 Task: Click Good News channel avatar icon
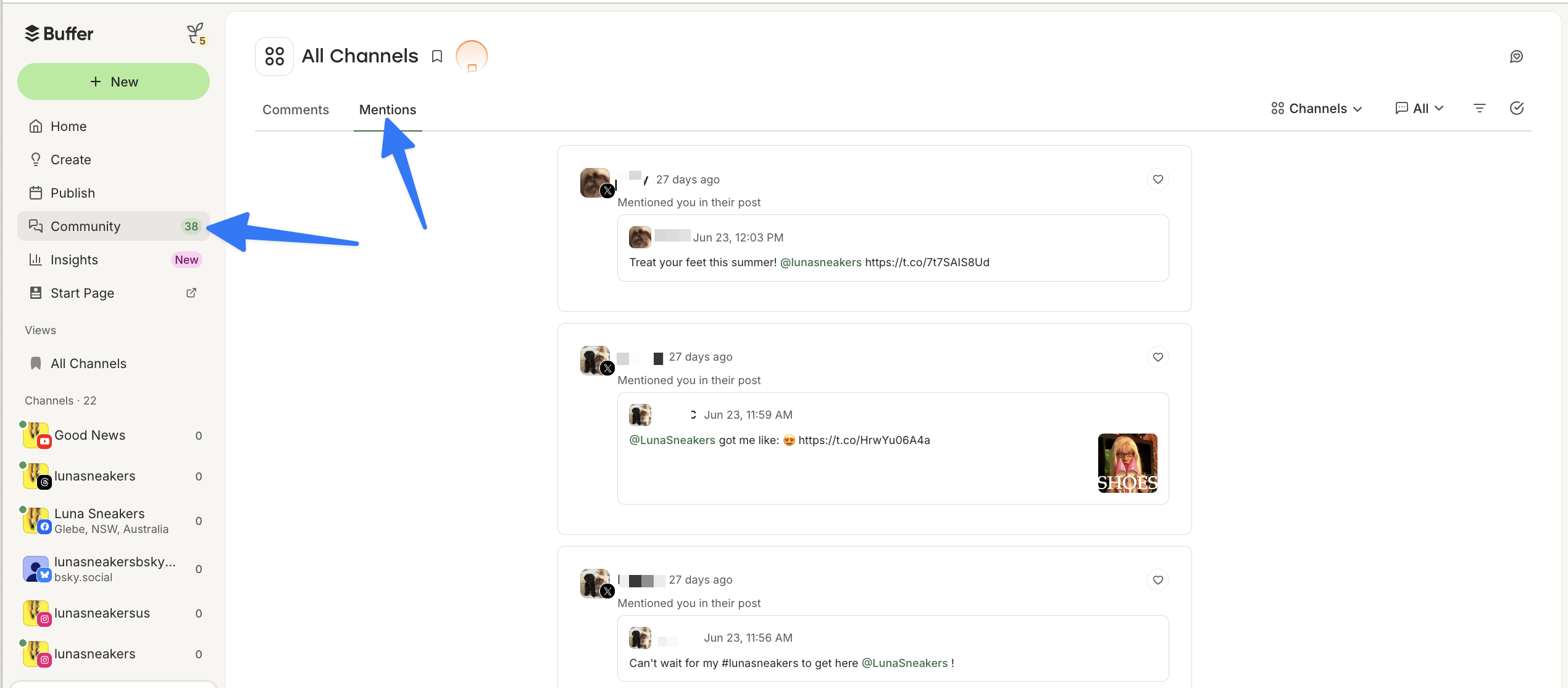(x=36, y=435)
